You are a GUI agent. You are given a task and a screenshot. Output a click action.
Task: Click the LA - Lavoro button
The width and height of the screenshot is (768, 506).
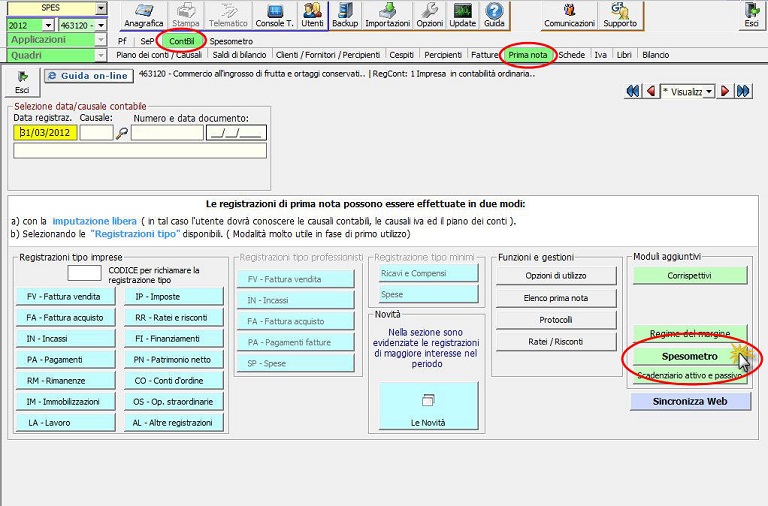pyautogui.click(x=66, y=423)
